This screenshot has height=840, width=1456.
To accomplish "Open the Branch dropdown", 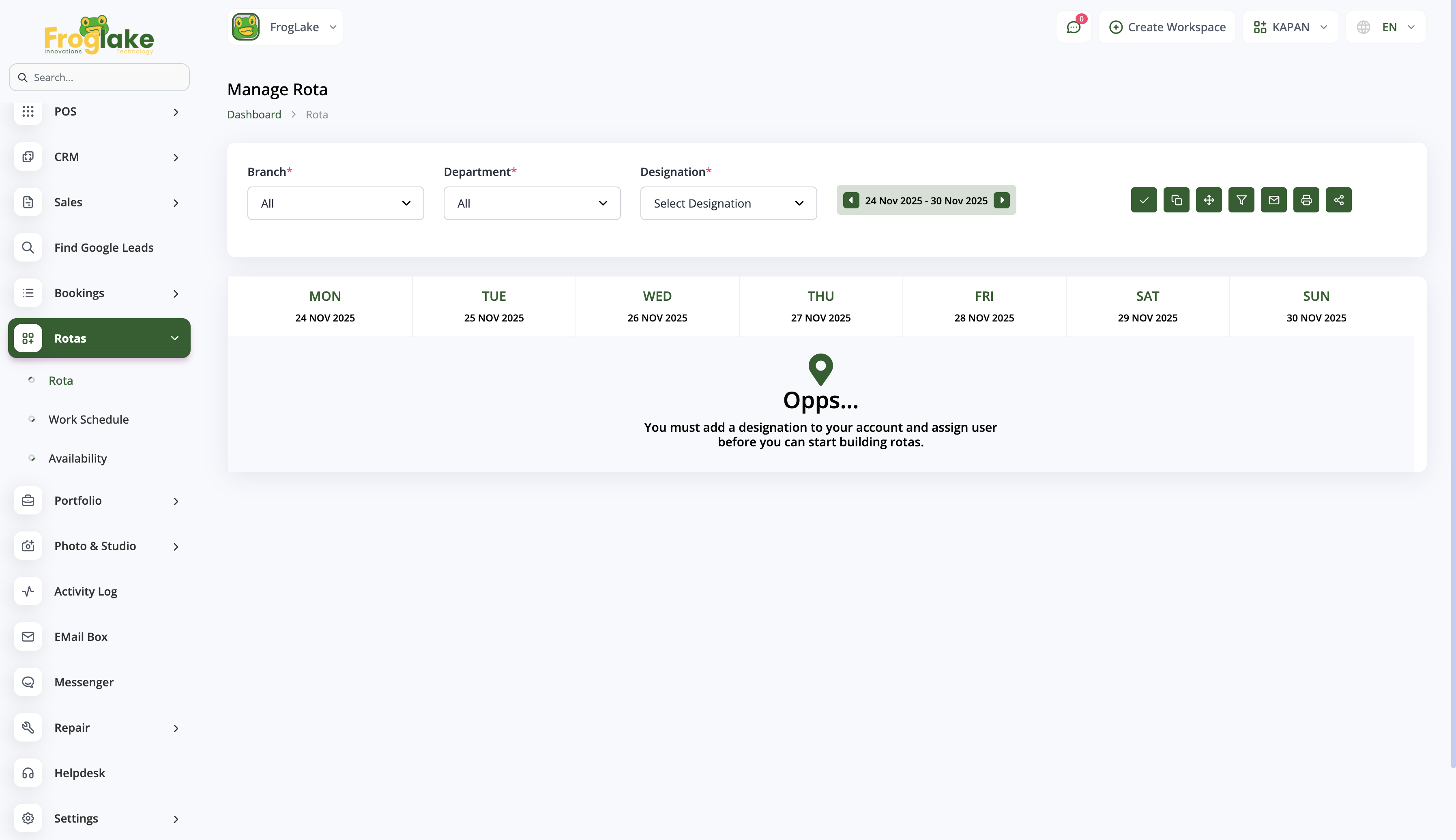I will [x=335, y=203].
